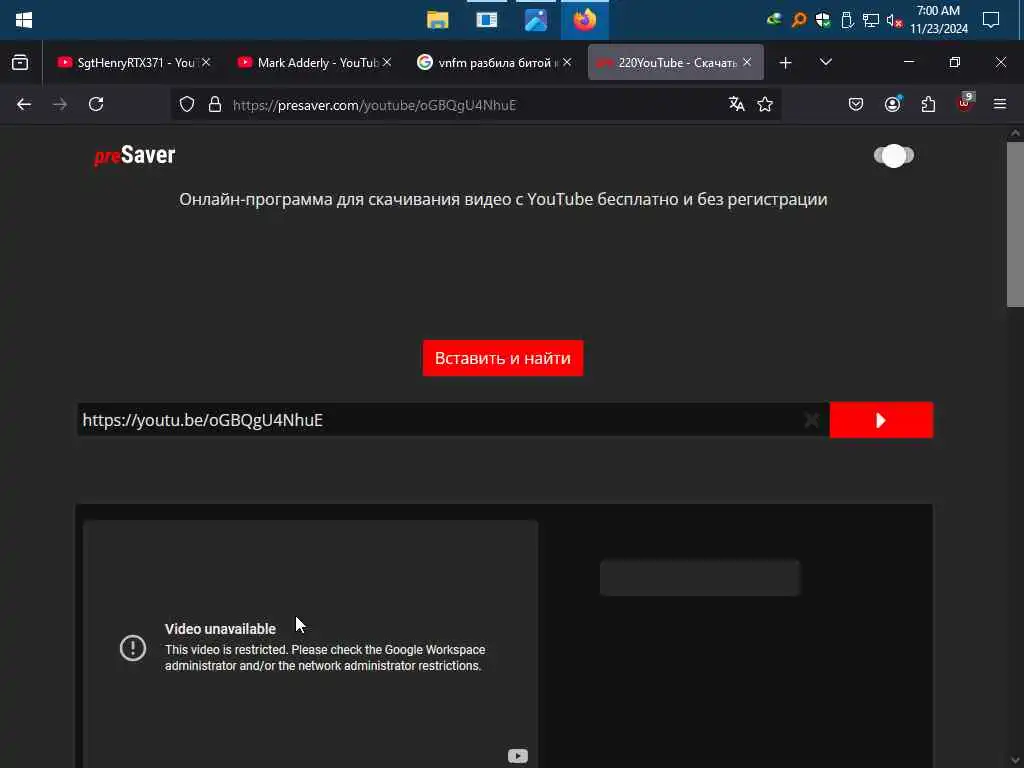Open the YouTube logo in the player
The height and width of the screenshot is (768, 1024).
point(518,756)
